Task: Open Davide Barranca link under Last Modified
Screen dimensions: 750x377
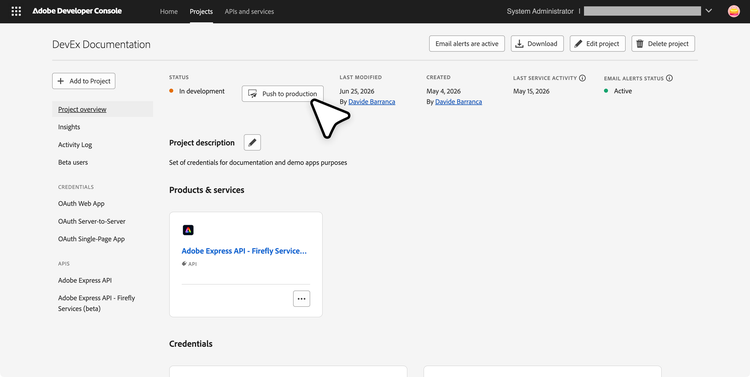Action: [x=372, y=102]
